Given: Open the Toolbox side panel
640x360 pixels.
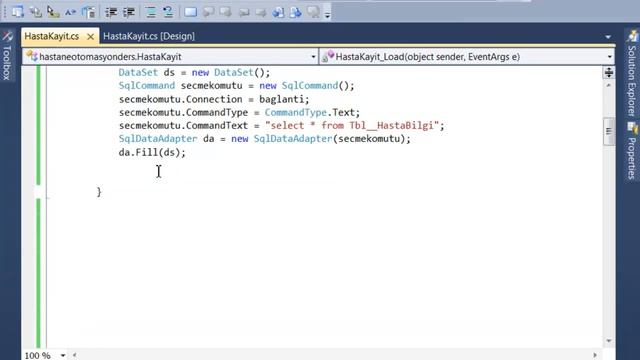Looking at the screenshot, I should point(7,56).
